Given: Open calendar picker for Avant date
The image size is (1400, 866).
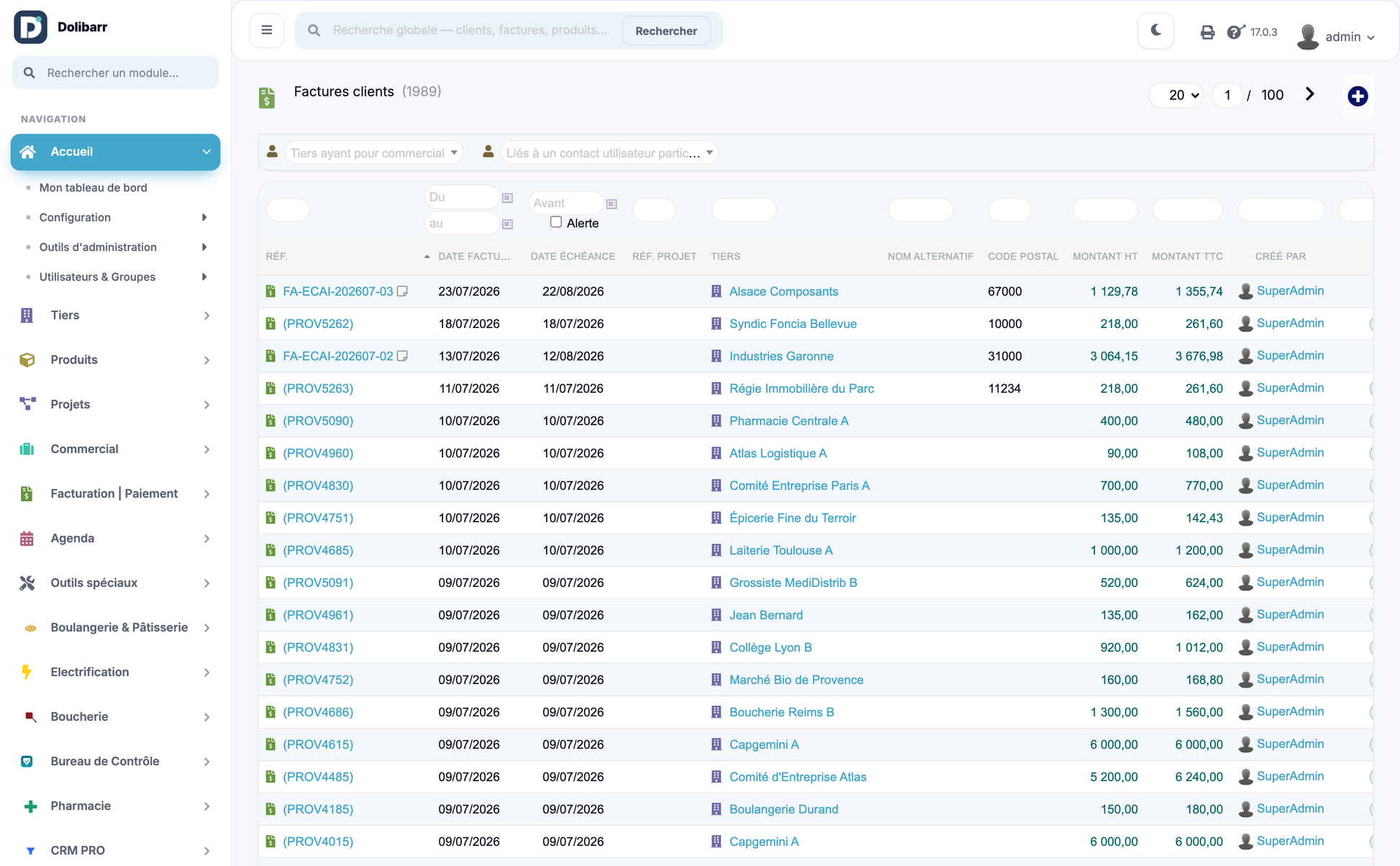Looking at the screenshot, I should pyautogui.click(x=612, y=204).
